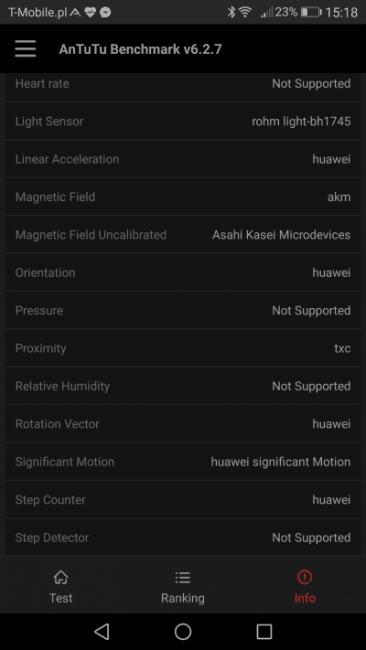This screenshot has width=366, height=650.
Task: Tap the Test home icon
Action: pos(61,577)
